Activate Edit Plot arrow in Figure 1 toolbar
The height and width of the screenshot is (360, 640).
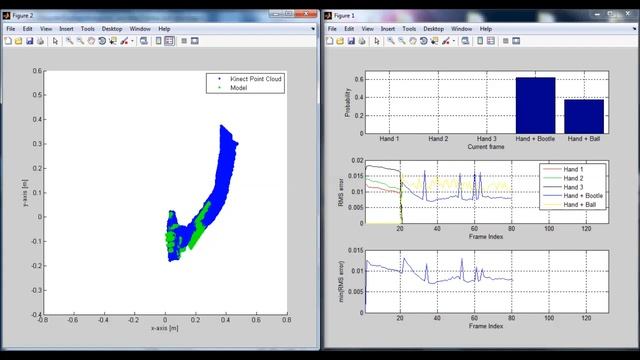click(377, 41)
